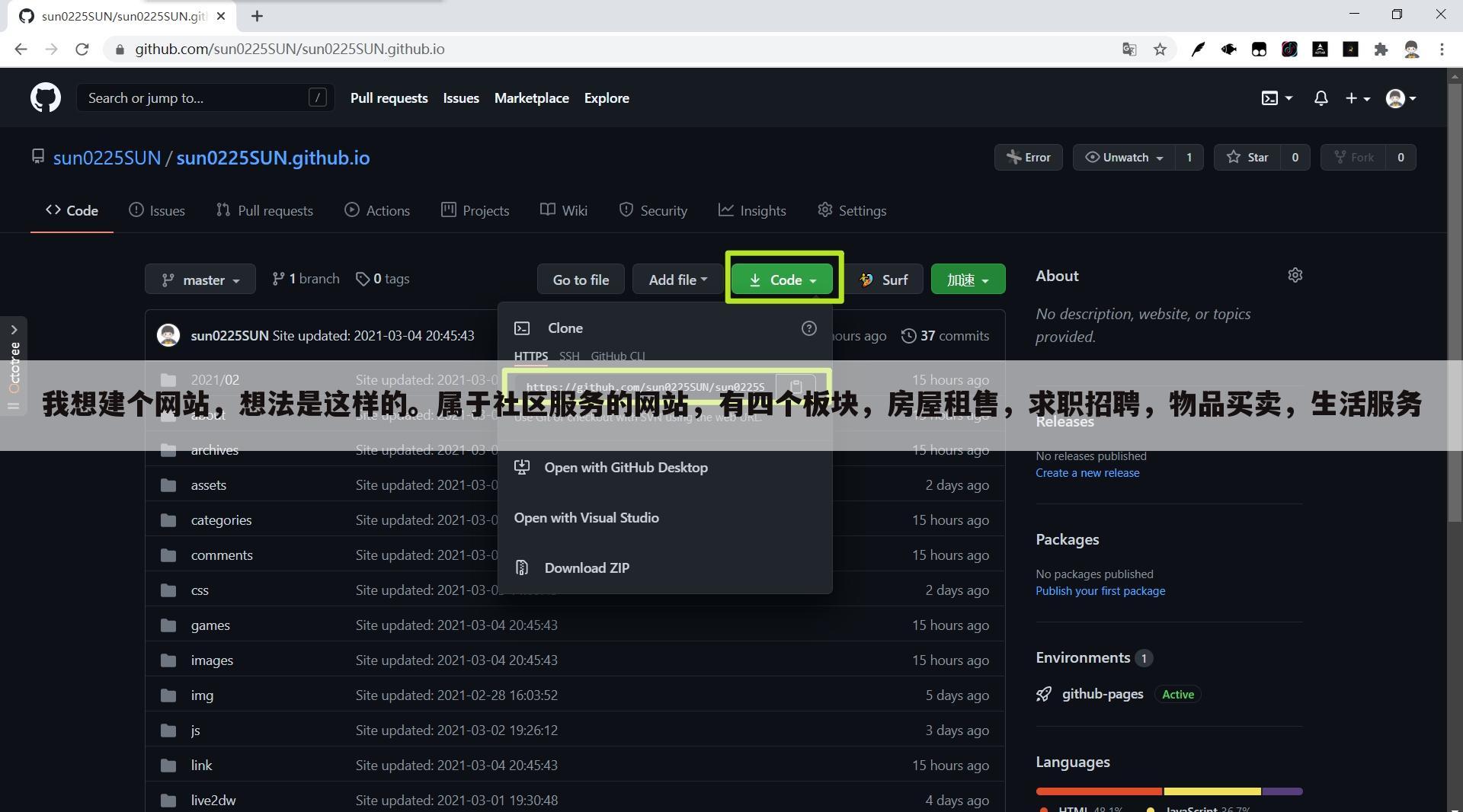This screenshot has width=1463, height=812.
Task: Close the sun0225SUN browser tab
Action: pyautogui.click(x=221, y=16)
